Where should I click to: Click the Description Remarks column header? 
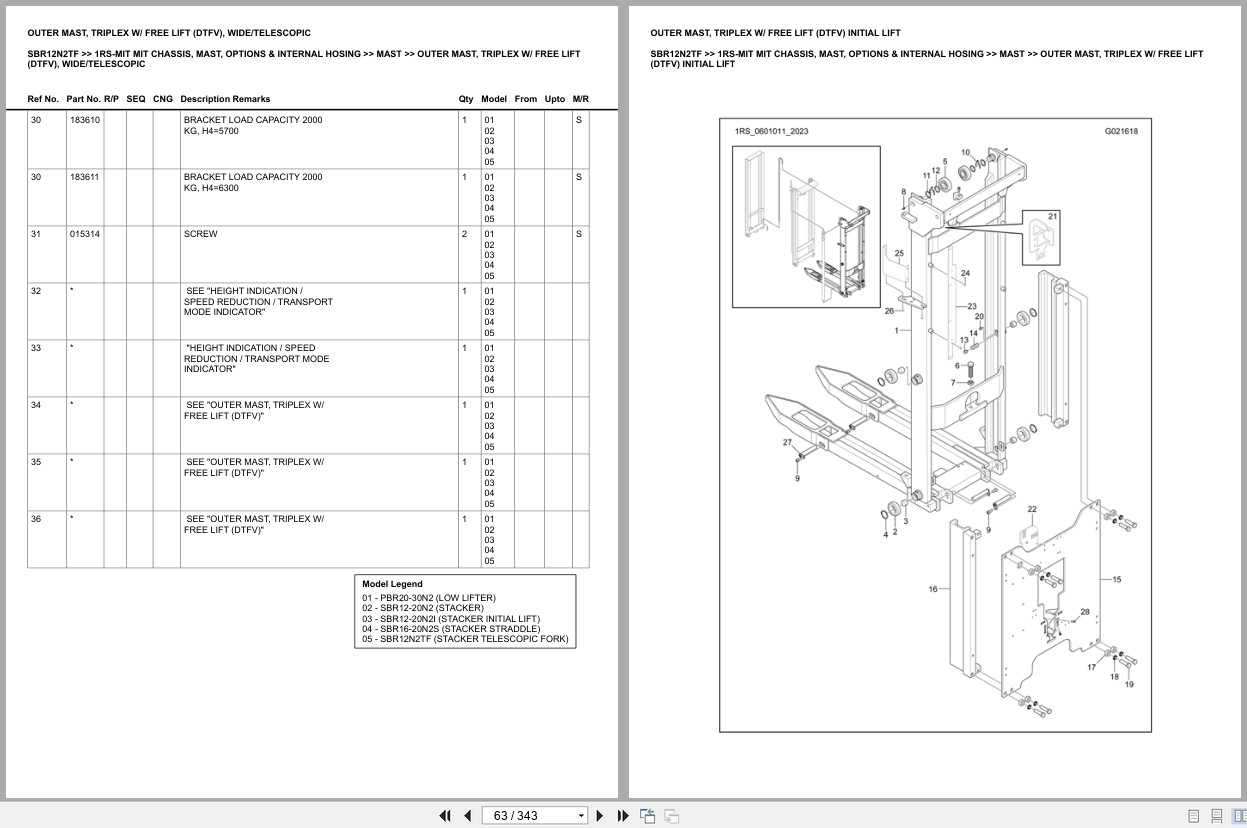click(x=225, y=99)
